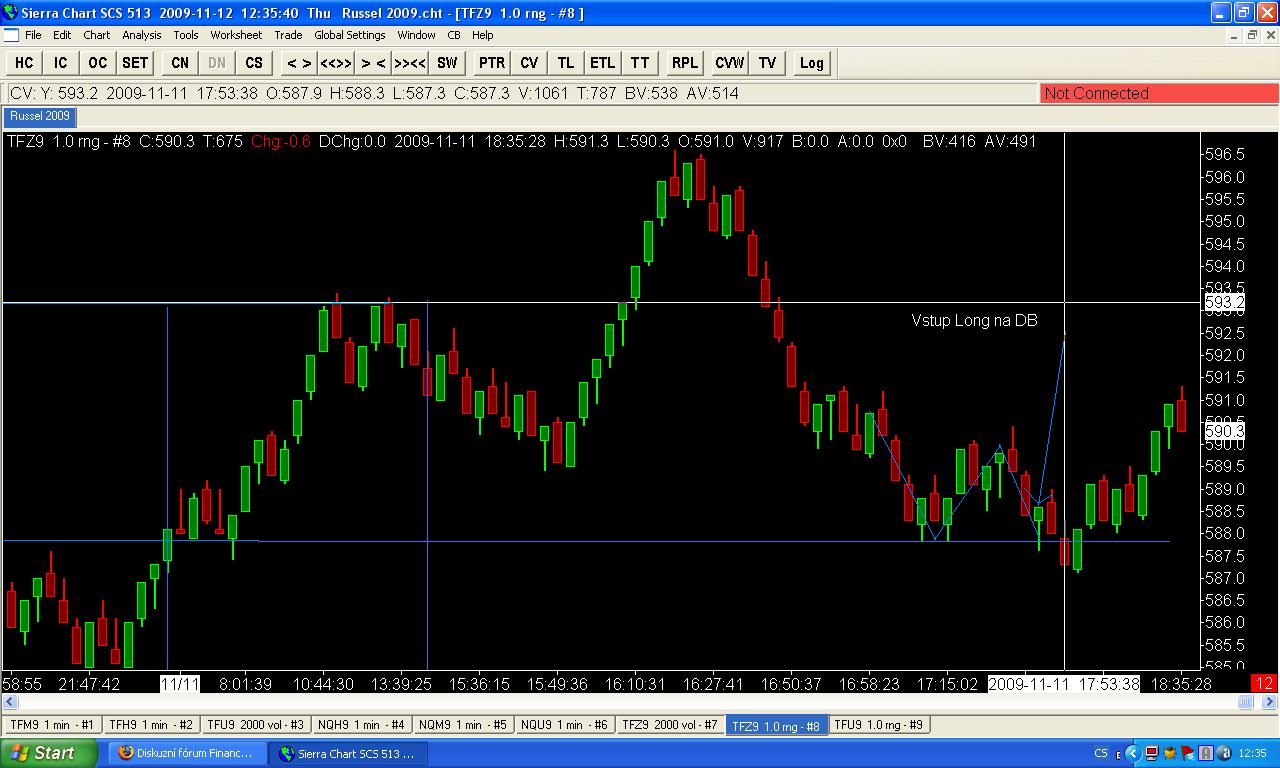
Task: Switch to TFU9 1.0 rng #9 tab
Action: [879, 725]
